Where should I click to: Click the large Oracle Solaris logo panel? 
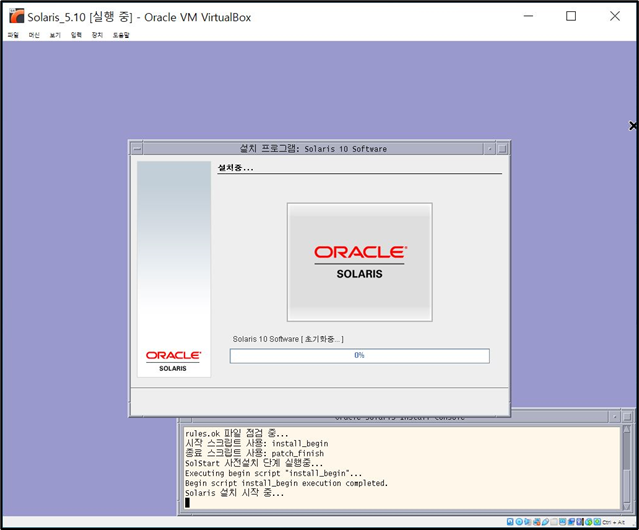(359, 262)
